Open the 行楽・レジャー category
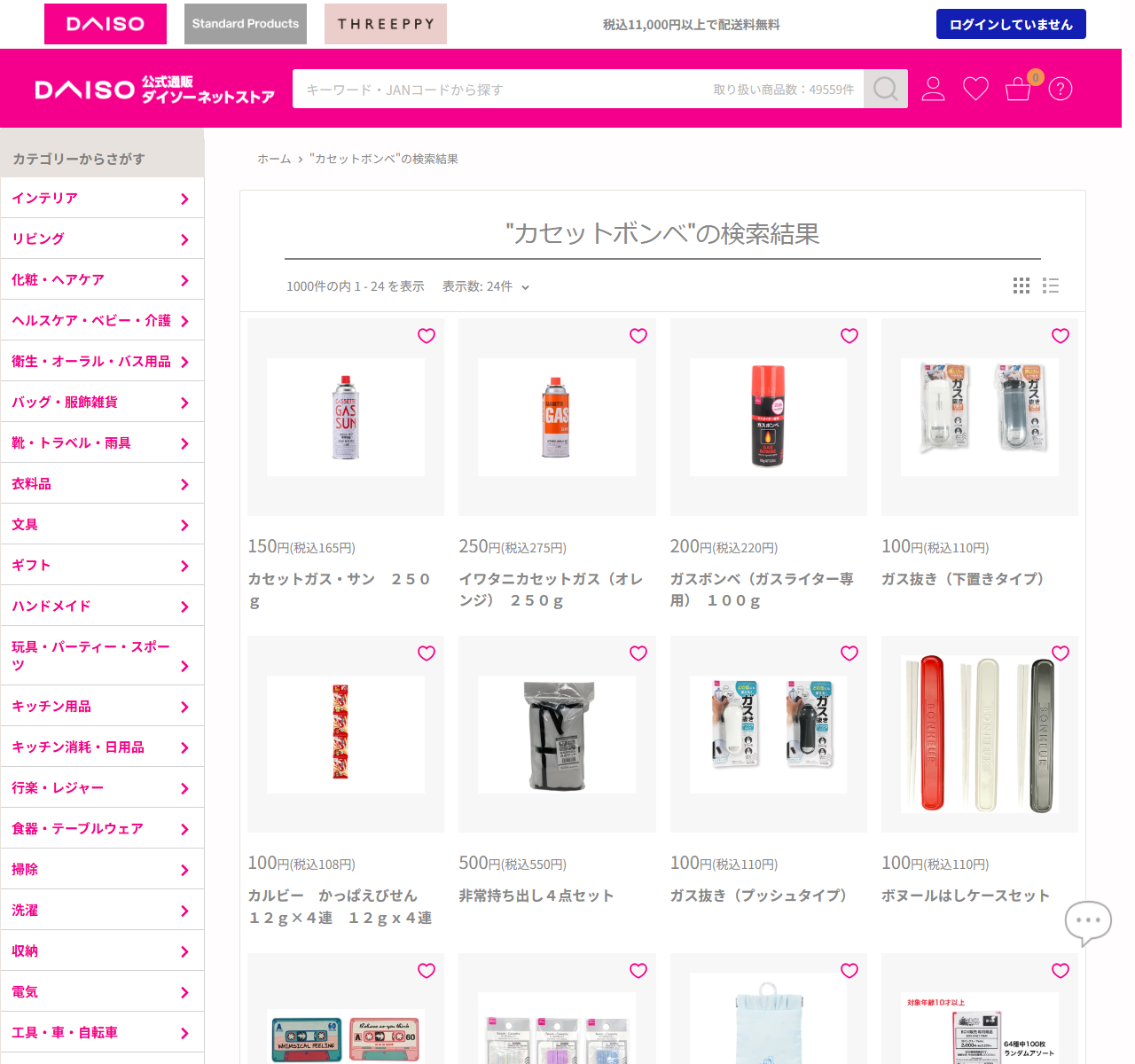This screenshot has height=1064, width=1135. (x=102, y=787)
